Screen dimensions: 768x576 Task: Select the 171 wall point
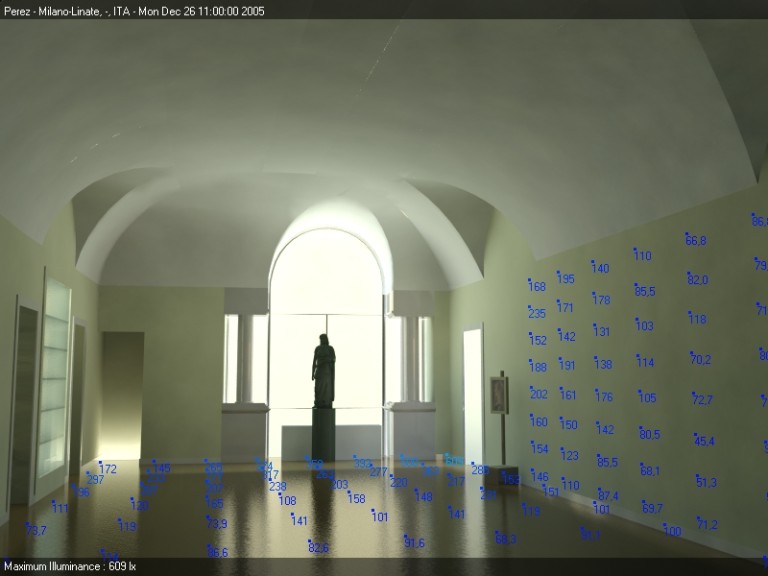tap(565, 307)
